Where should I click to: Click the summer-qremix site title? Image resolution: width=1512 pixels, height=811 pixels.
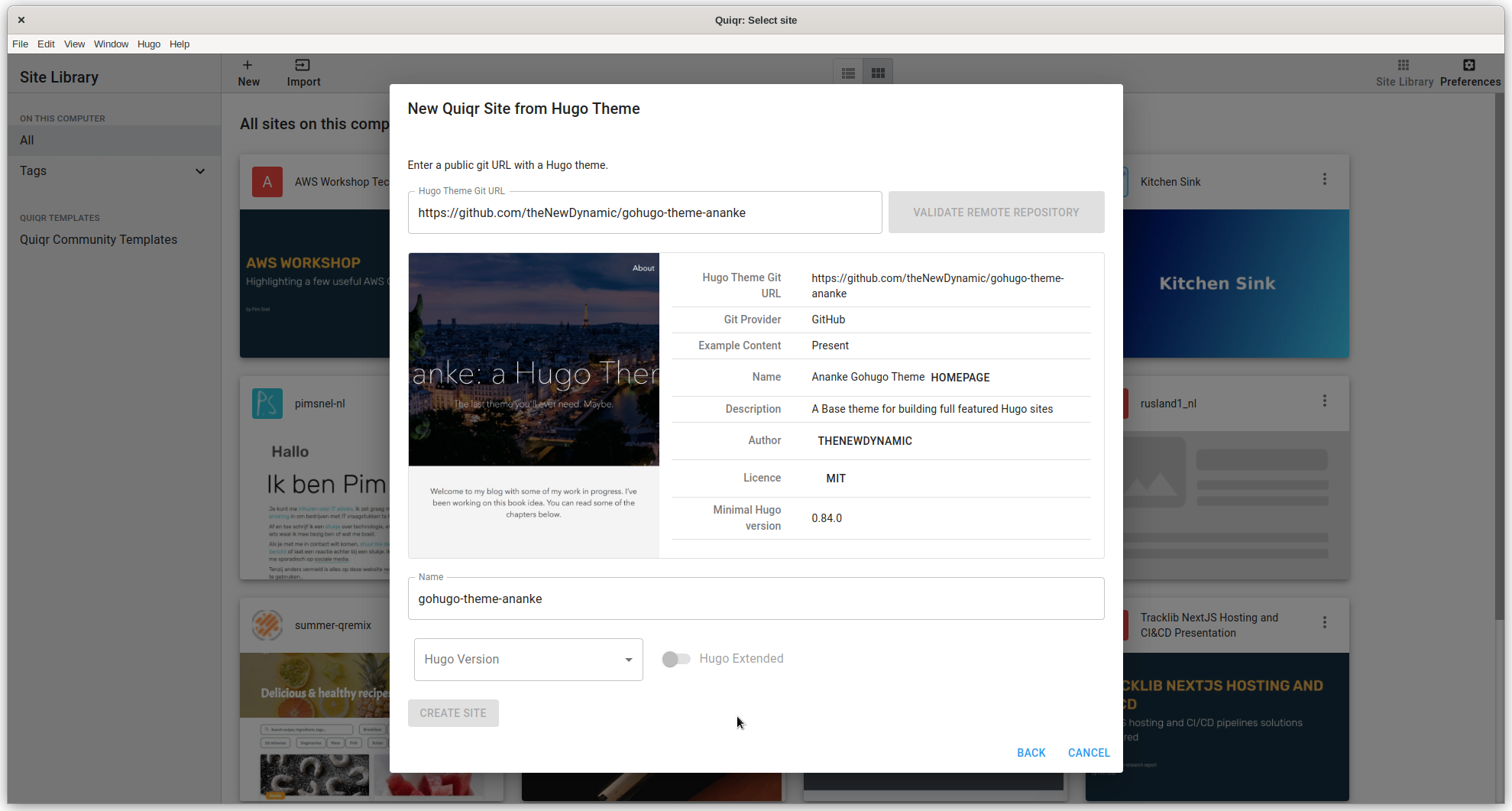click(333, 625)
